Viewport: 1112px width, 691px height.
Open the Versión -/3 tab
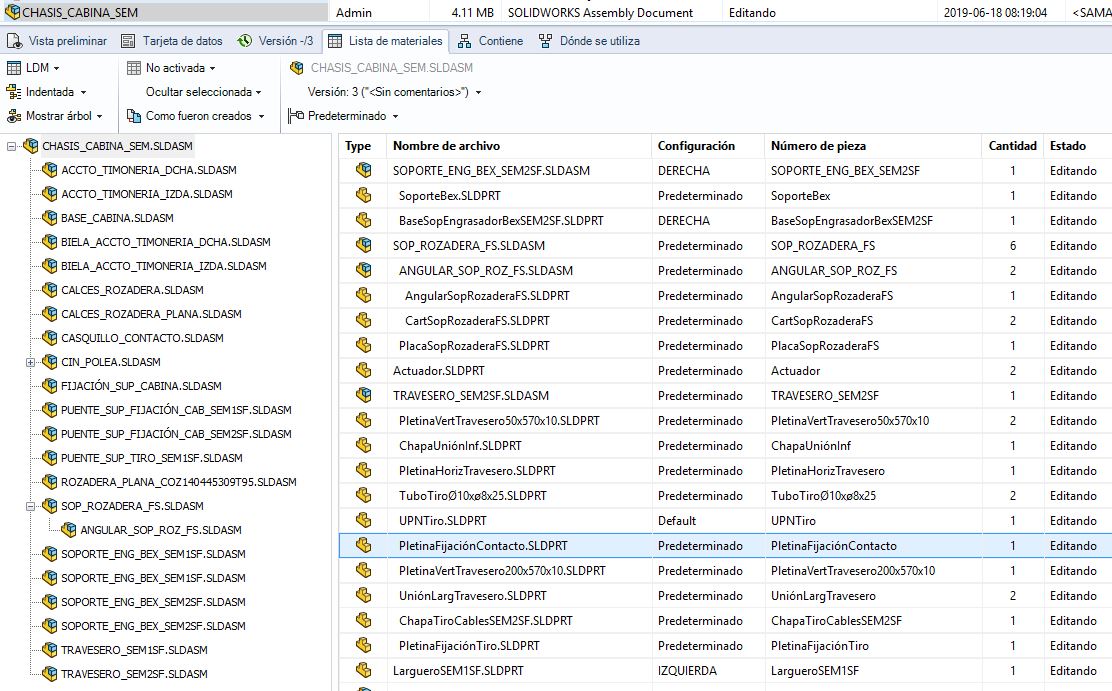coord(275,41)
